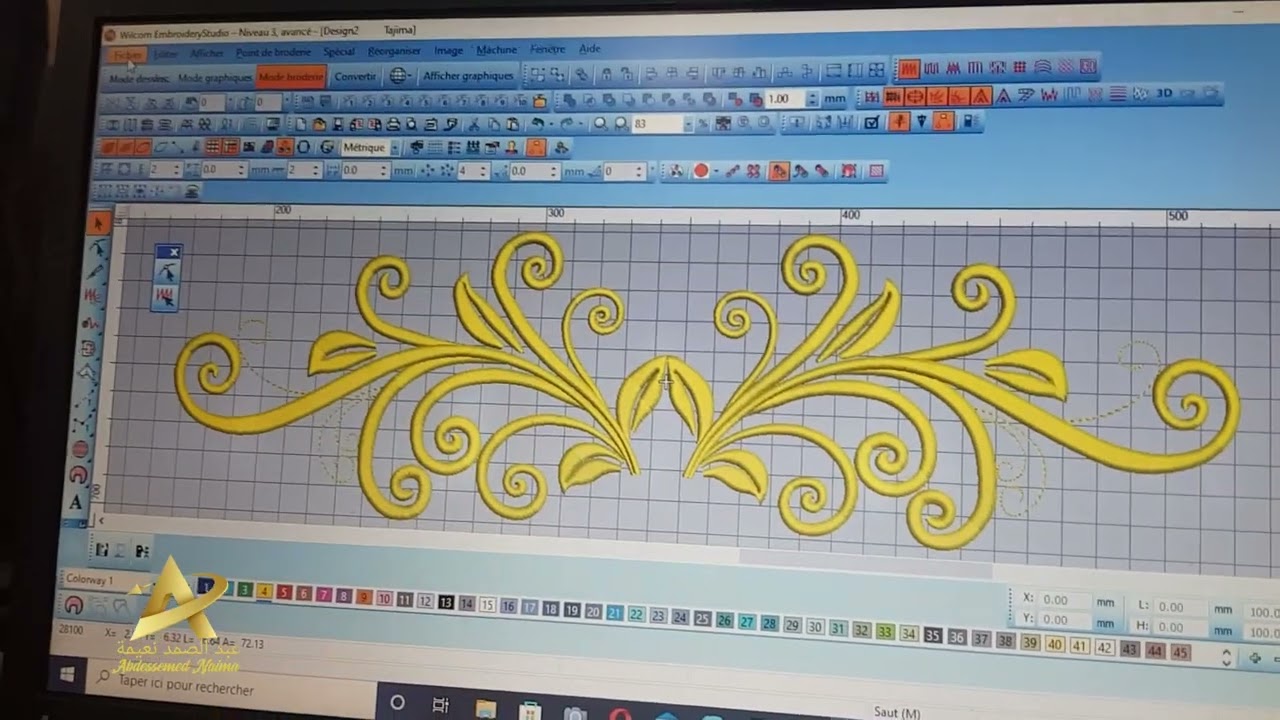
Task: Click the horseshoe icon under Colorway 1
Action: click(x=73, y=605)
